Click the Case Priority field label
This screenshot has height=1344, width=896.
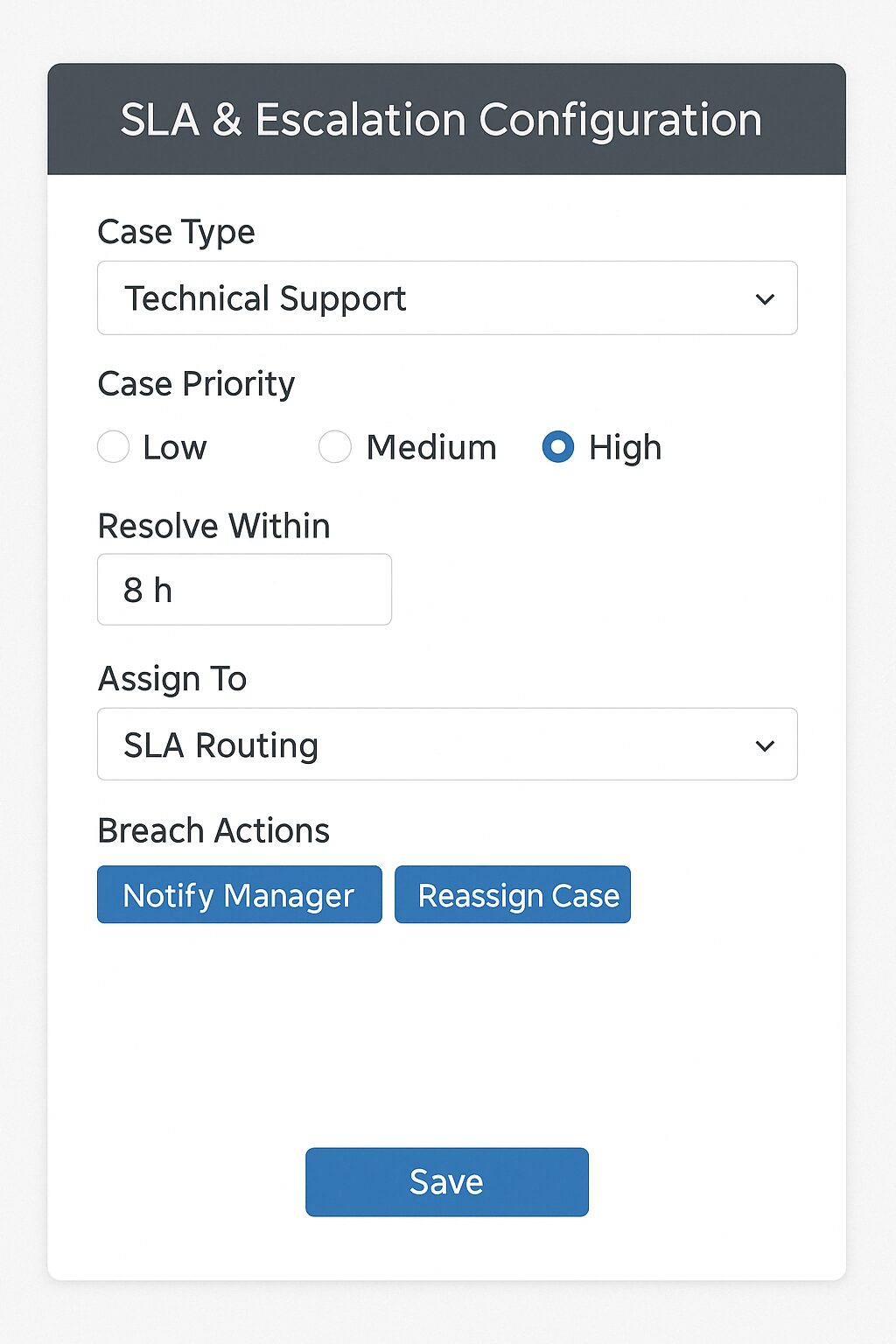tap(196, 384)
